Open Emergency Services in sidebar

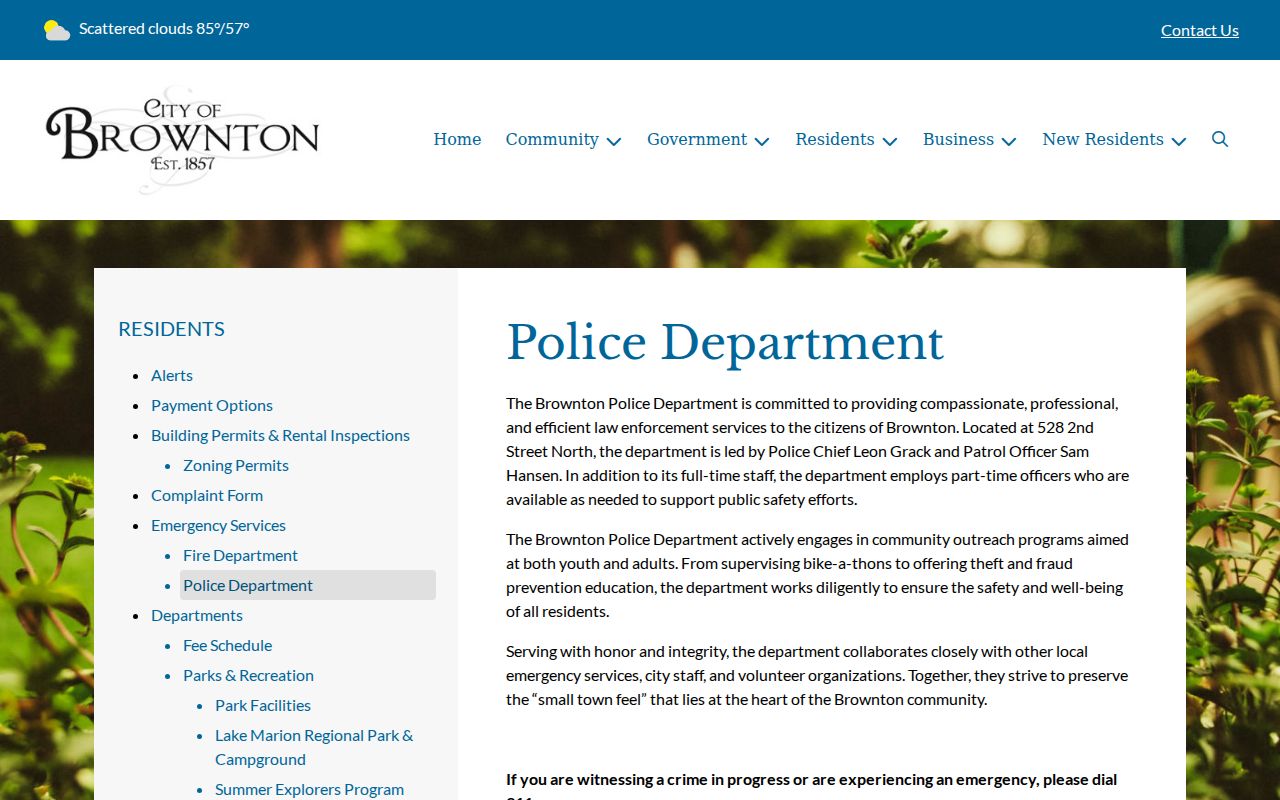(x=218, y=525)
